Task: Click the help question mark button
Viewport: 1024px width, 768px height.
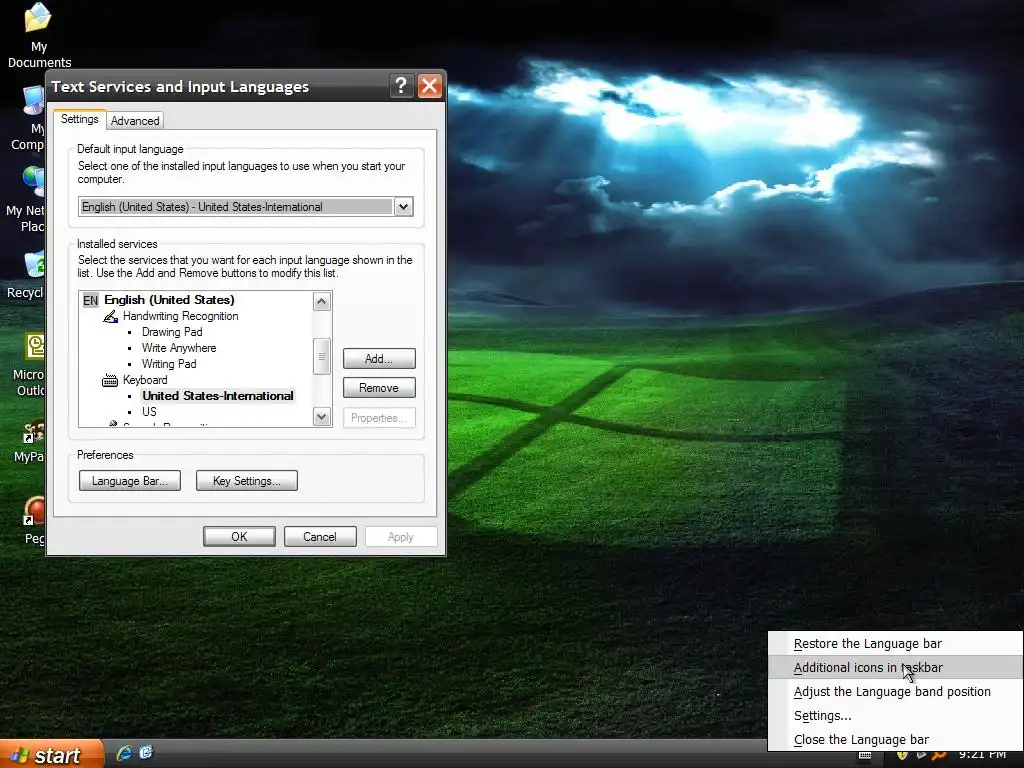Action: [401, 86]
